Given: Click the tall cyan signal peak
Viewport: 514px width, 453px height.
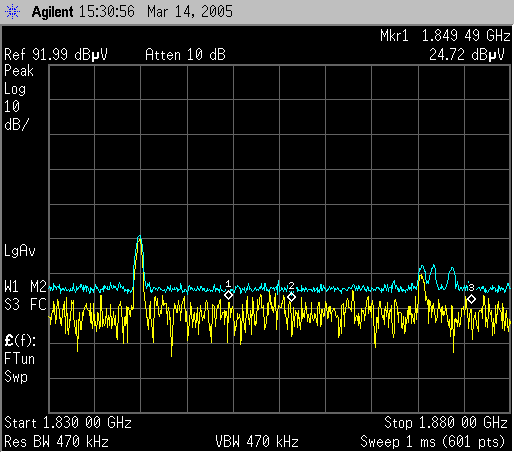Looking at the screenshot, I should 139,237.
